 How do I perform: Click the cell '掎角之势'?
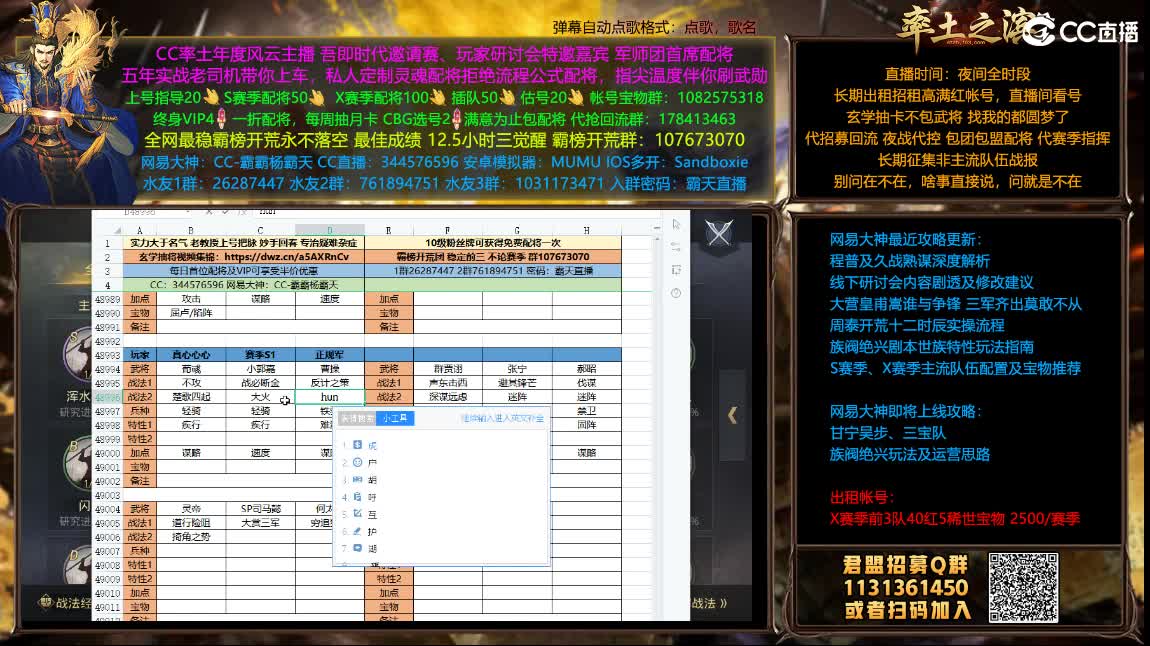pos(191,537)
